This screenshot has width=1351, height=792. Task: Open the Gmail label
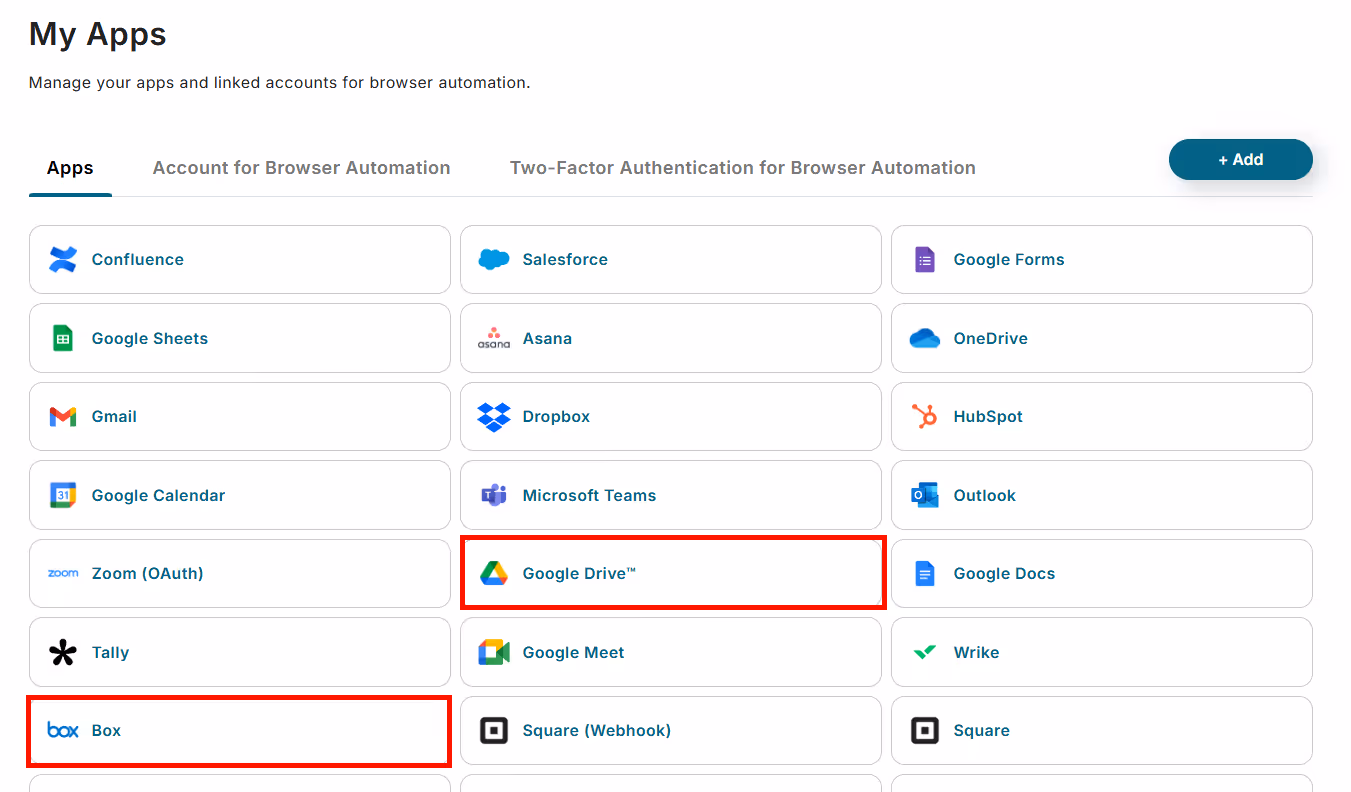click(114, 416)
